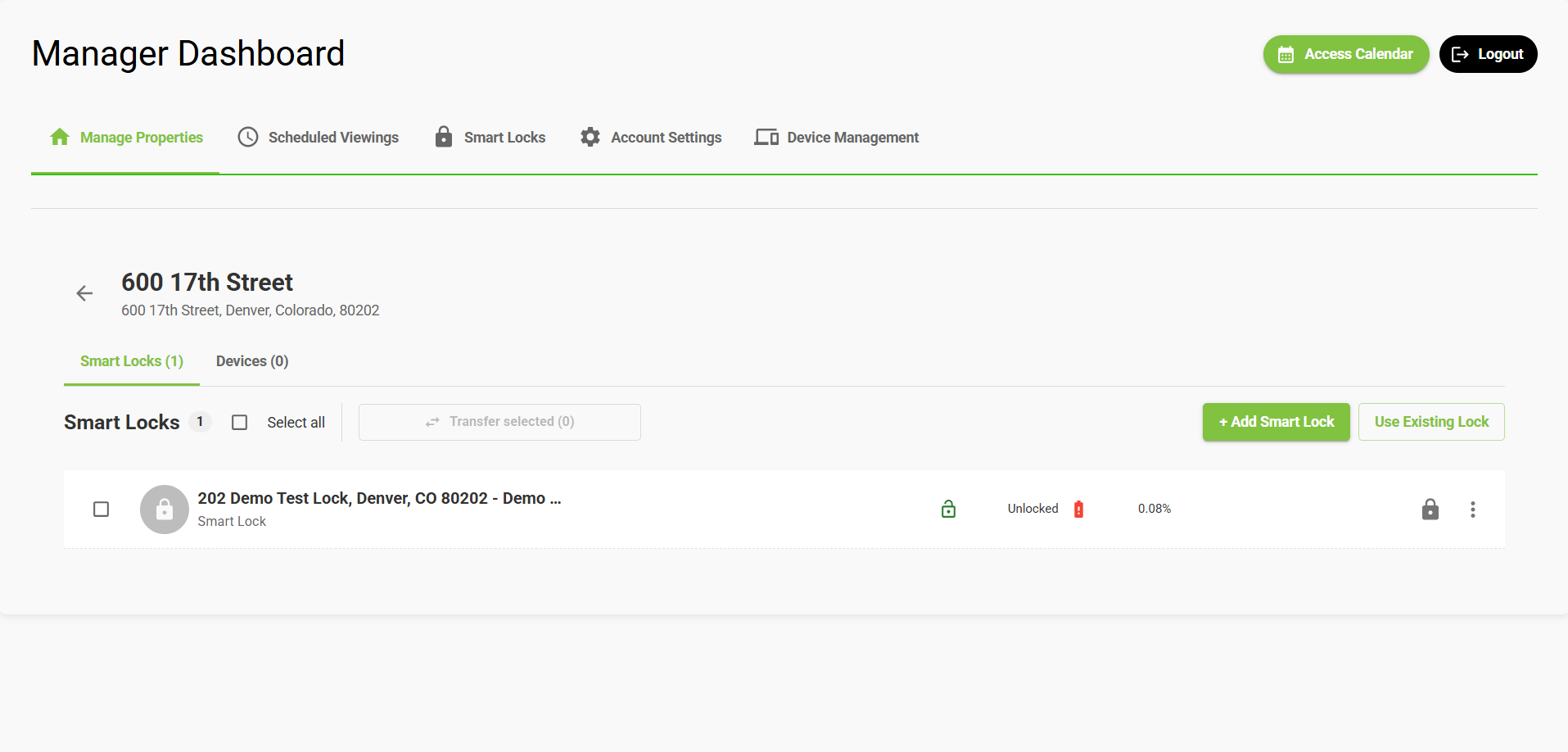
Task: Click the Transfer selected (0) button
Action: point(499,422)
